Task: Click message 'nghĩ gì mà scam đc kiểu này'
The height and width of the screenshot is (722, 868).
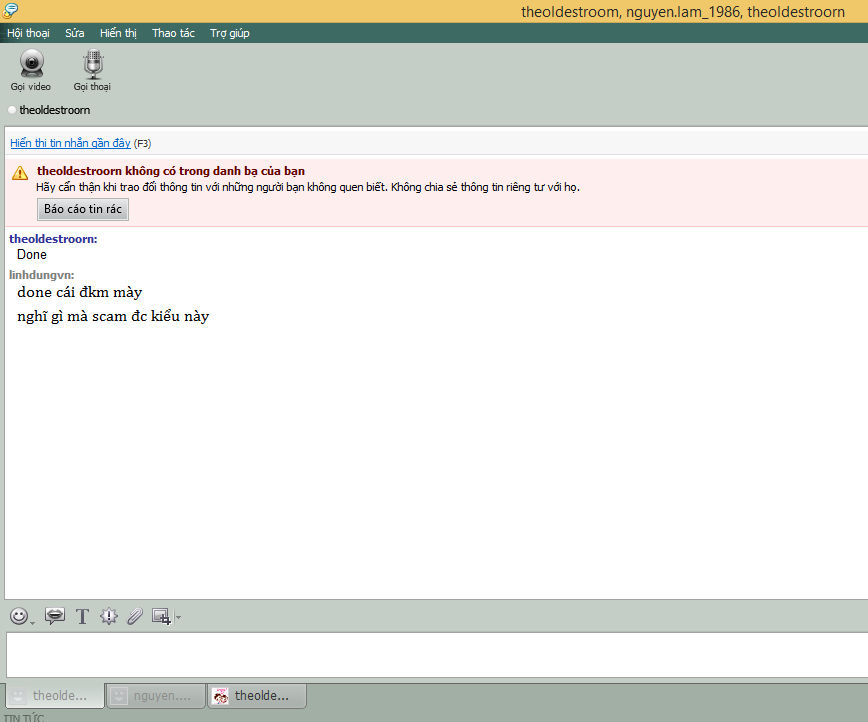Action: point(113,316)
